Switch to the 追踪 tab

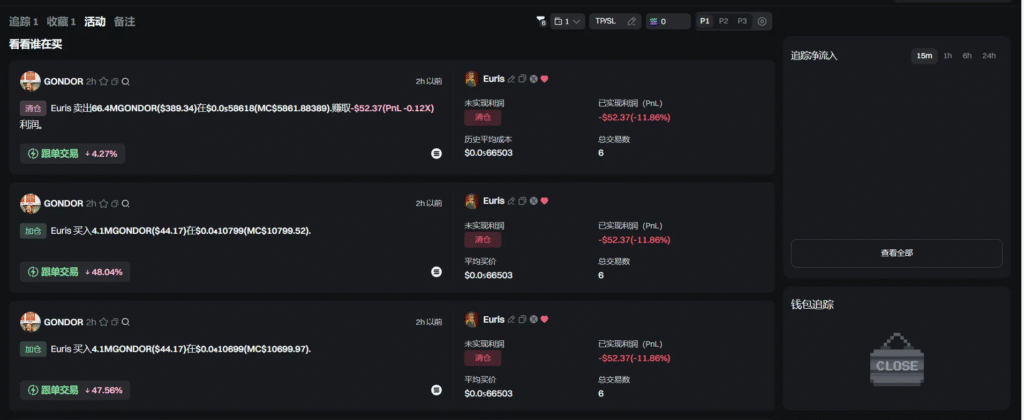(x=23, y=21)
